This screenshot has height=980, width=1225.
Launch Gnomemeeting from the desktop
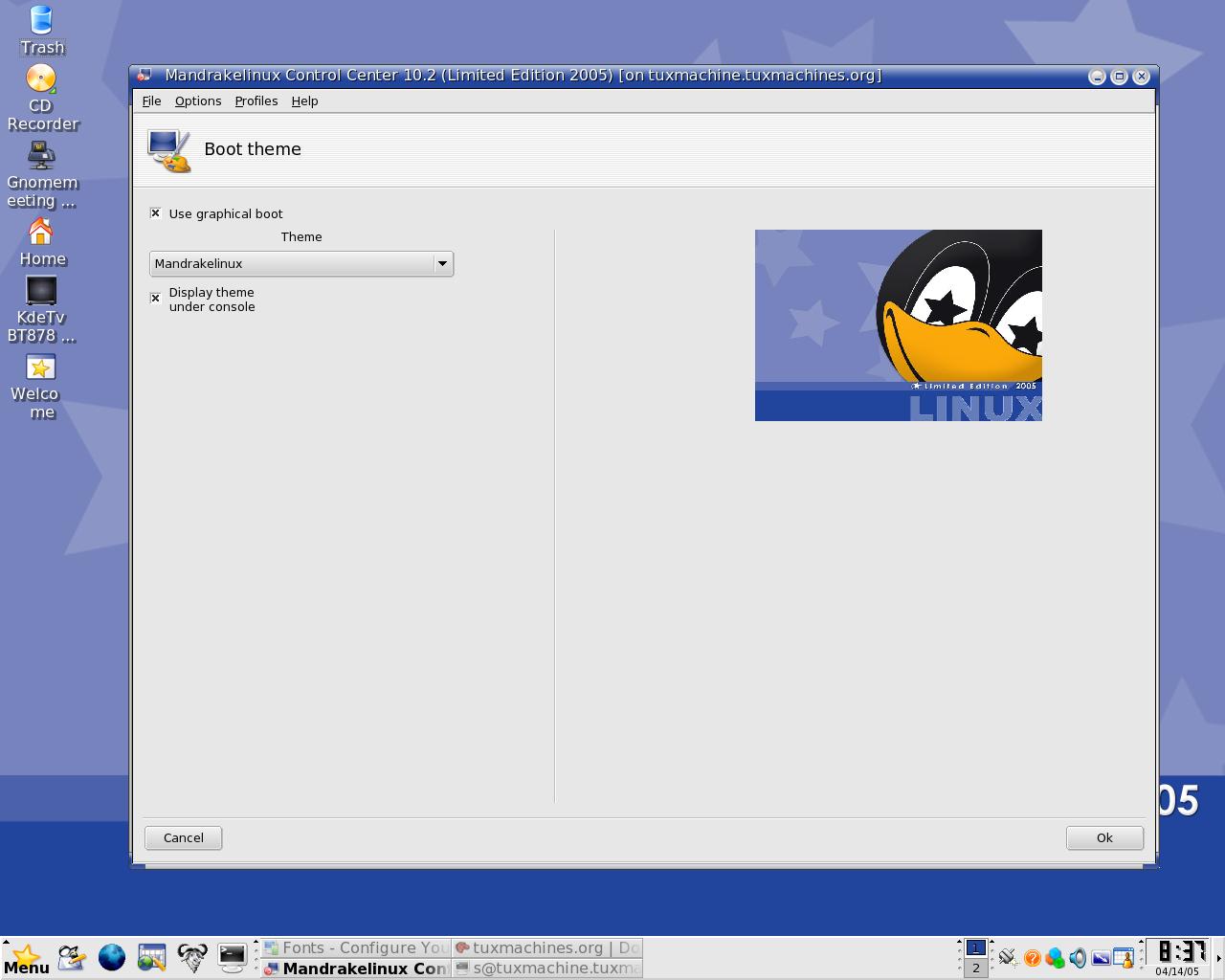pyautogui.click(x=41, y=175)
